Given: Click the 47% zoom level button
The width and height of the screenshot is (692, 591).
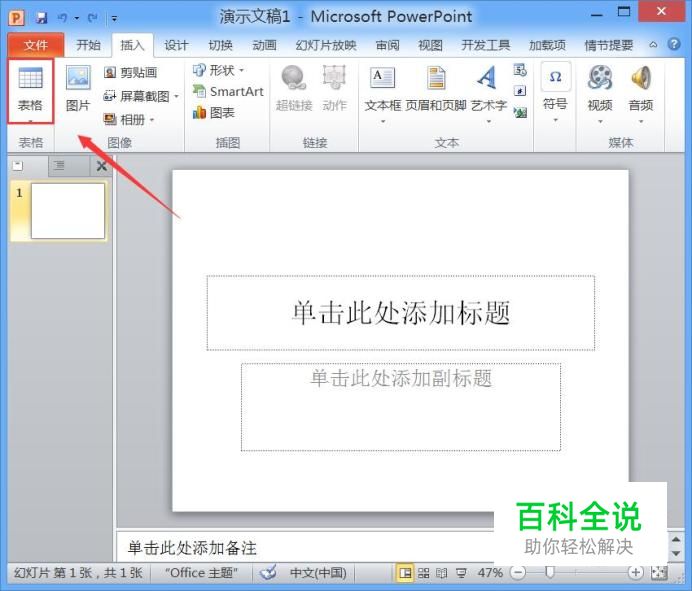Looking at the screenshot, I should (490, 573).
